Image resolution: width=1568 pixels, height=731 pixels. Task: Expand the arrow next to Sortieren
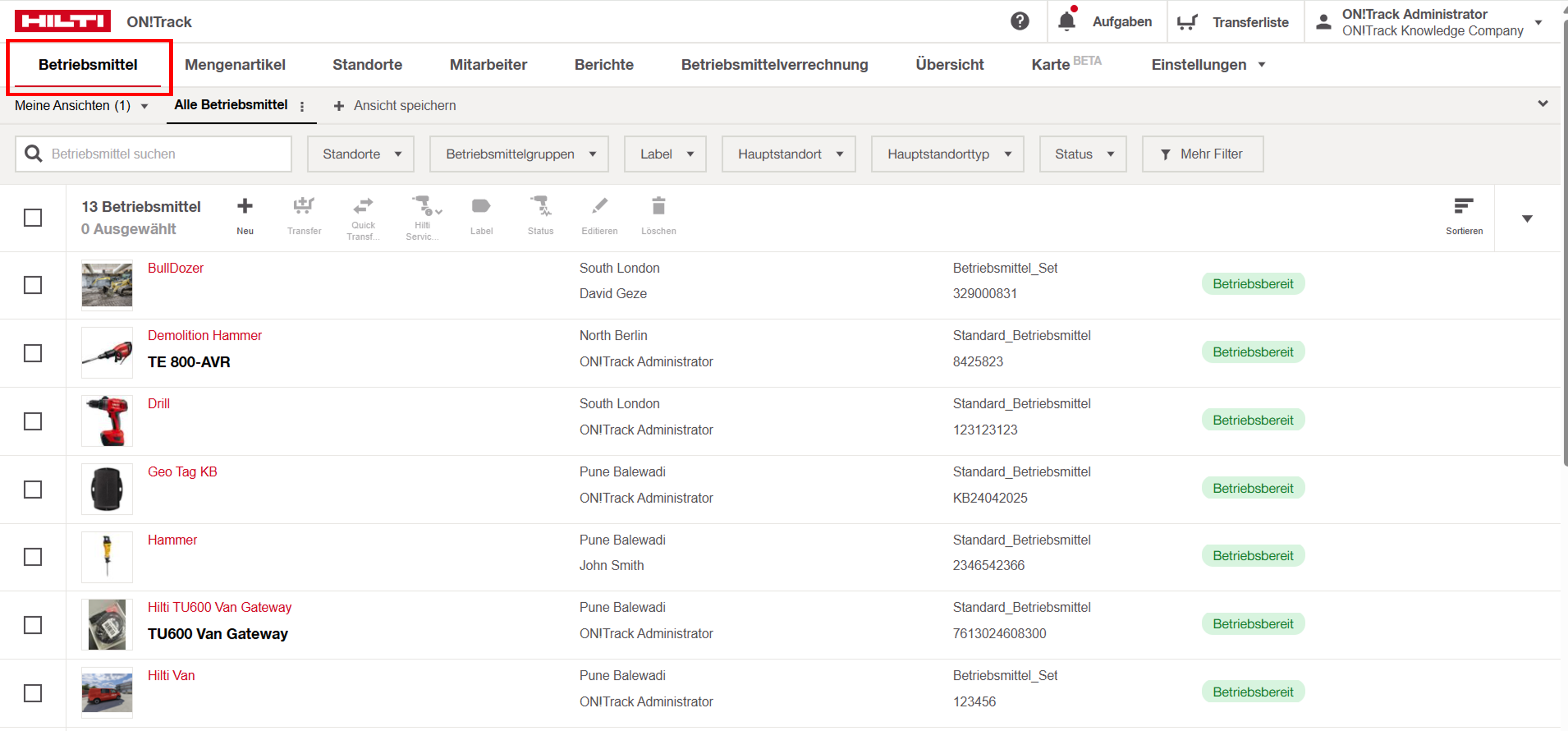click(x=1527, y=218)
